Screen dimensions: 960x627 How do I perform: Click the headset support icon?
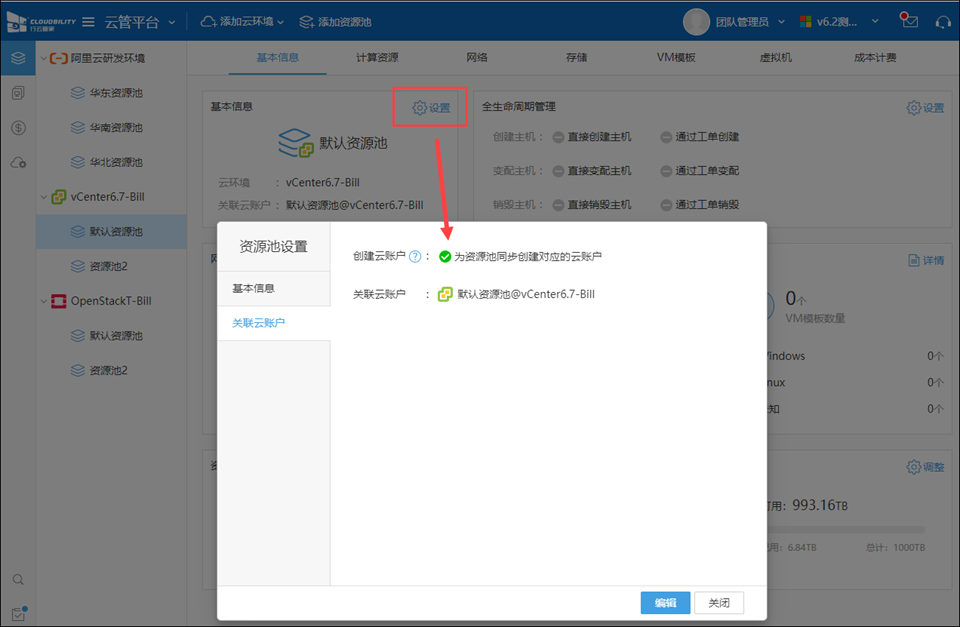[x=942, y=22]
